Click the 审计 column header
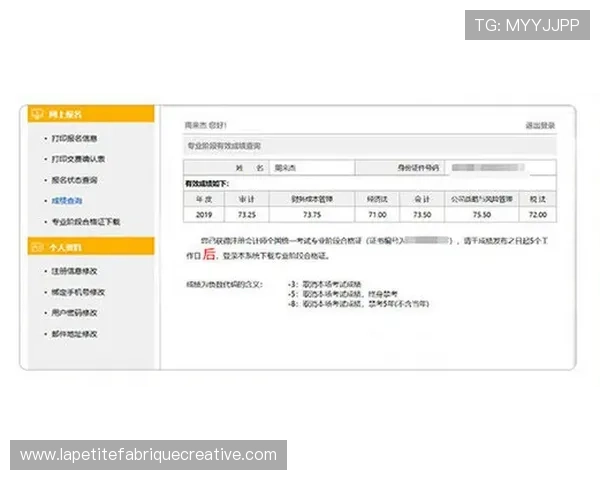600x480 pixels. click(x=246, y=199)
